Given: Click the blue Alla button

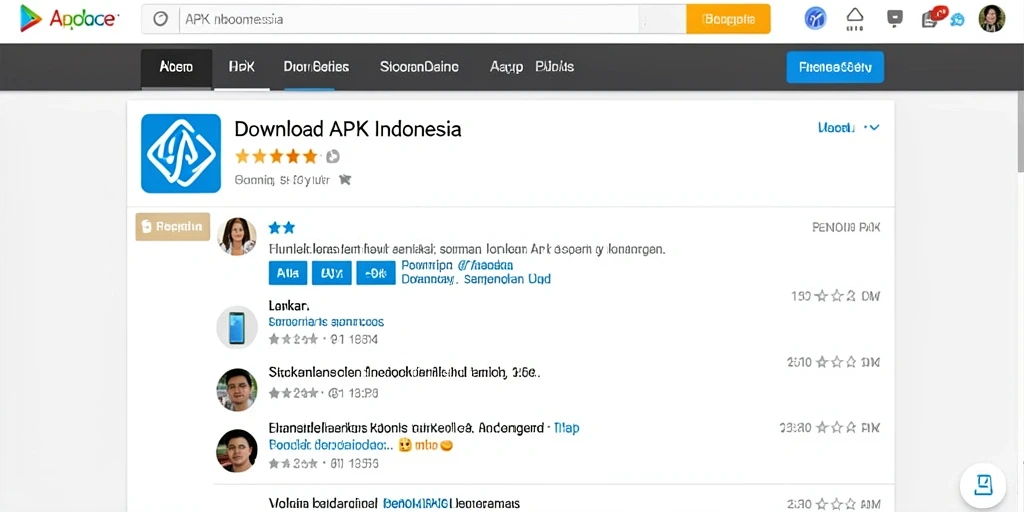Looking at the screenshot, I should pos(288,274).
